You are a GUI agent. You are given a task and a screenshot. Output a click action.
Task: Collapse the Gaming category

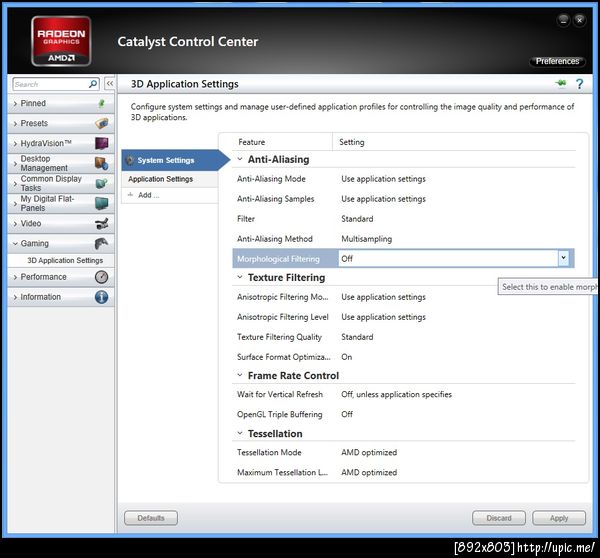click(15, 243)
